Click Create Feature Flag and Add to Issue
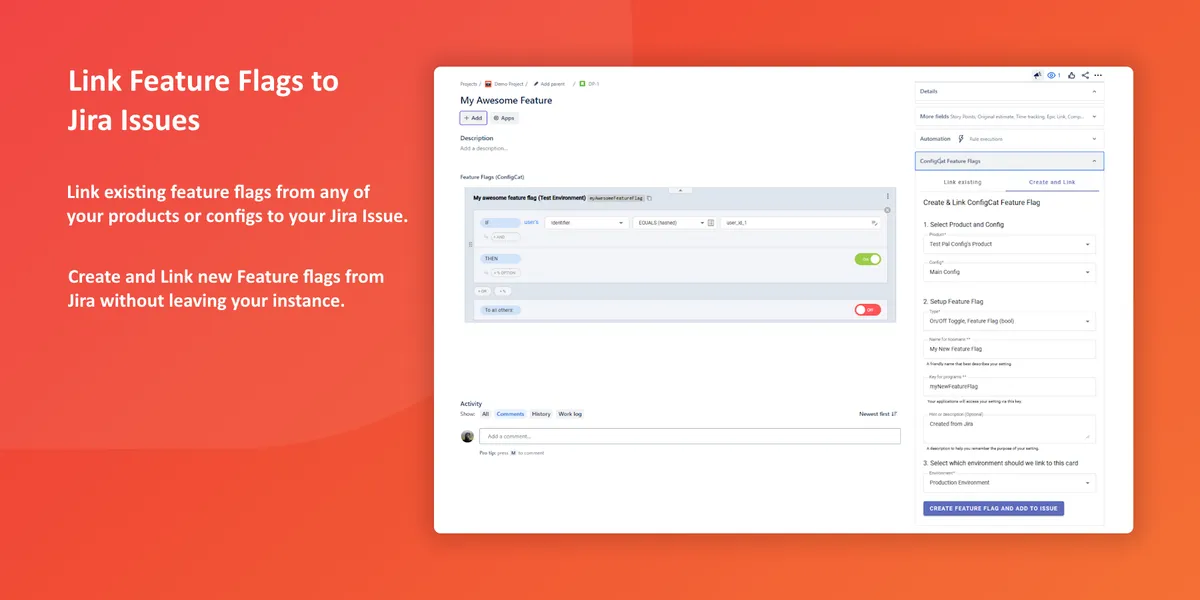The image size is (1200, 600). [993, 508]
